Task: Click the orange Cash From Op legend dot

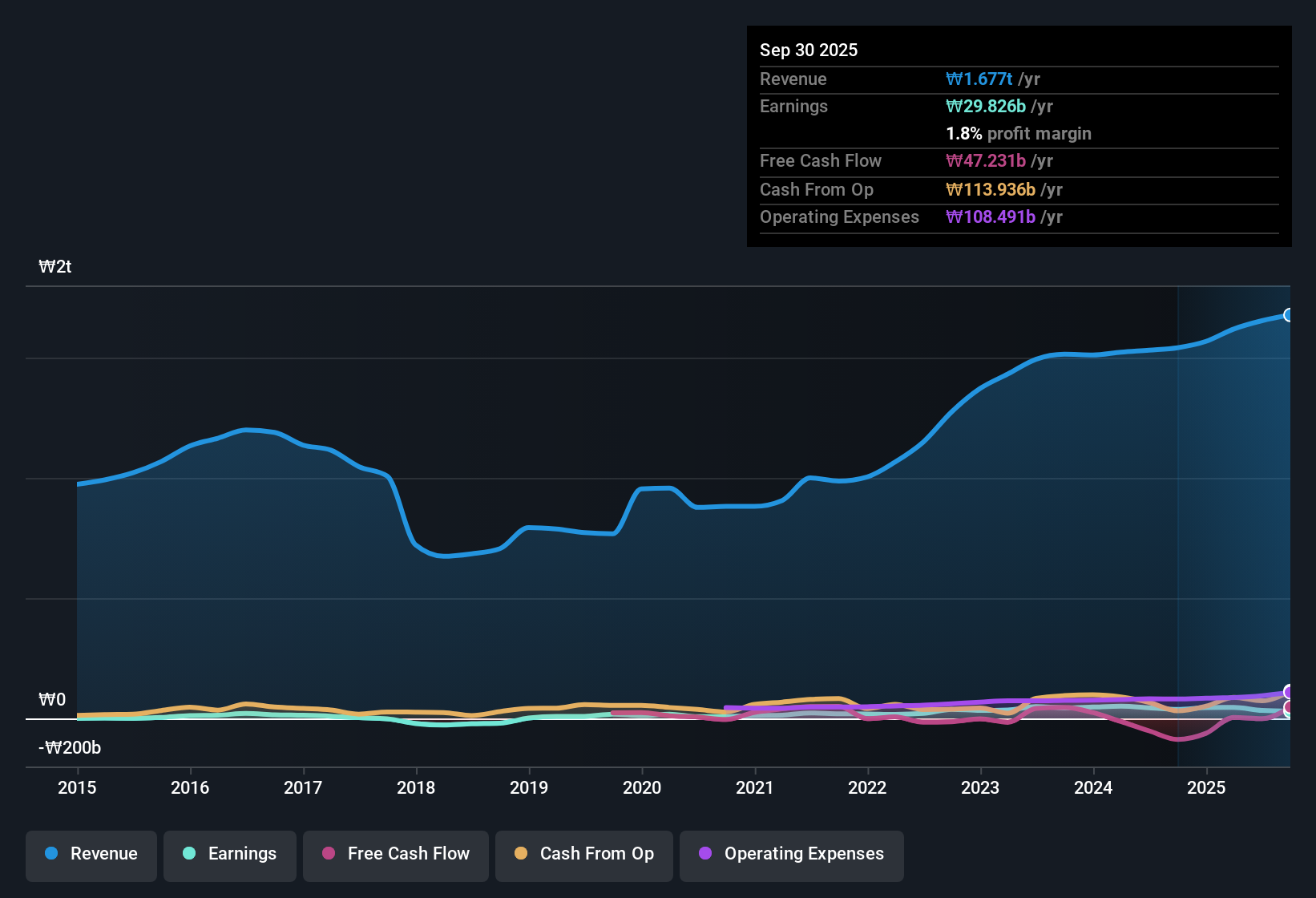Action: click(x=520, y=854)
